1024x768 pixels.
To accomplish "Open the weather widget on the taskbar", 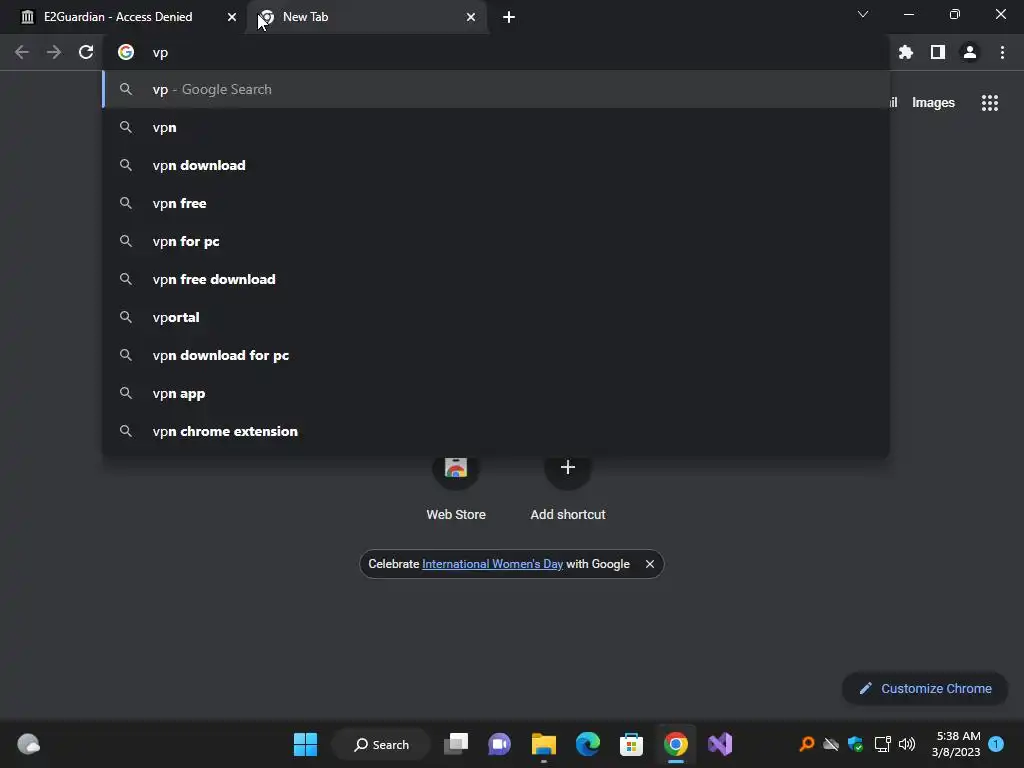I will pyautogui.click(x=28, y=744).
